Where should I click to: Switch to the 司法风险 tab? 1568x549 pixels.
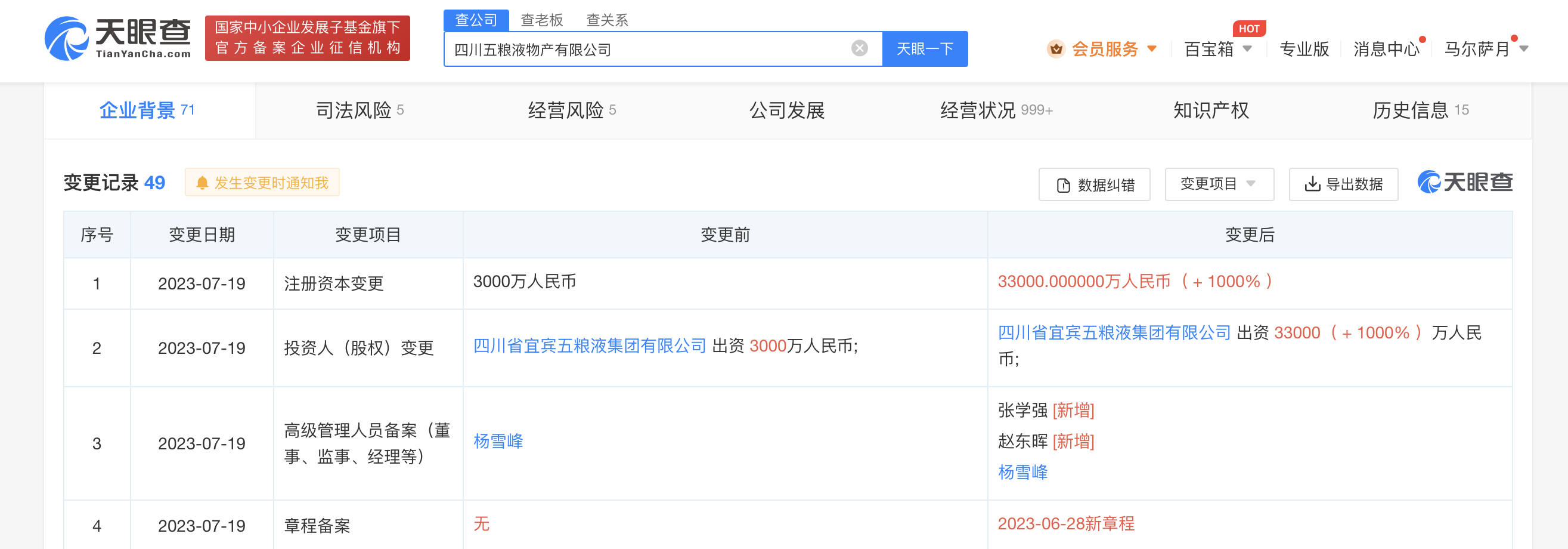click(x=357, y=110)
